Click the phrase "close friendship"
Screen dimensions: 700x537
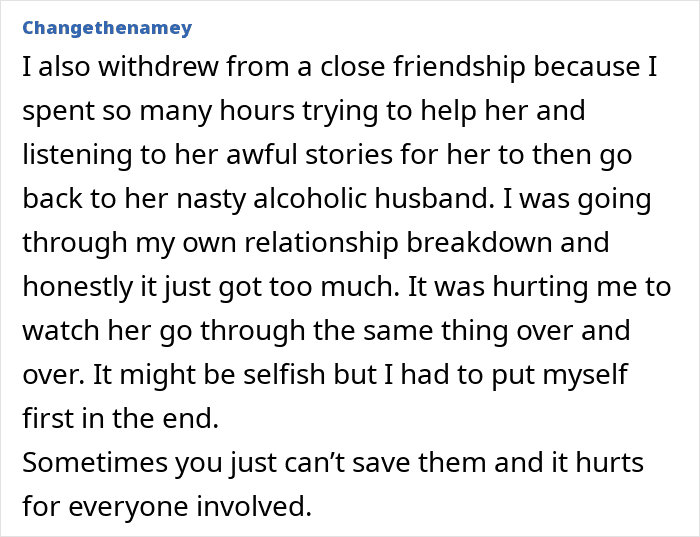(x=423, y=67)
